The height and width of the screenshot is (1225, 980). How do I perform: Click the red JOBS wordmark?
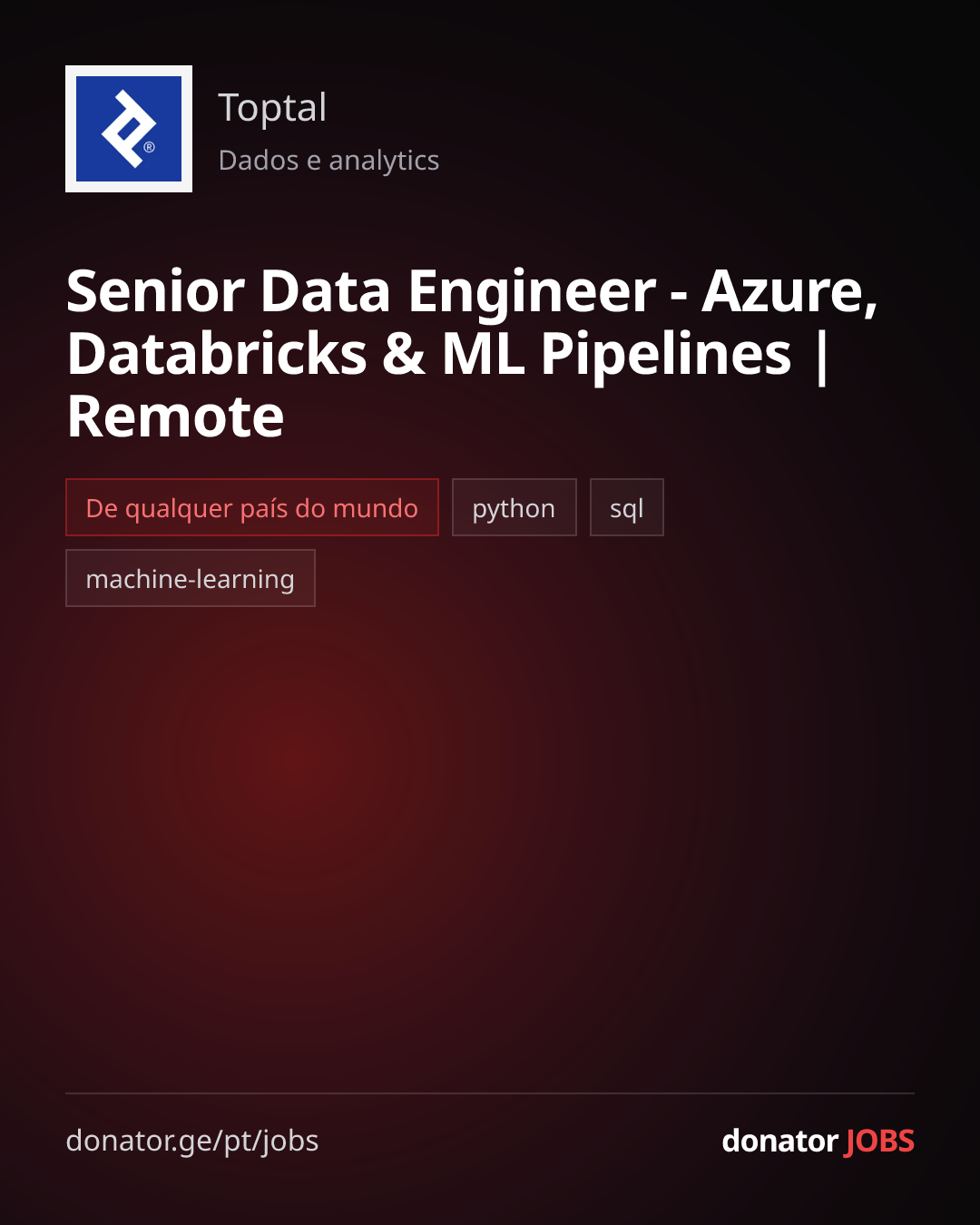coord(879,1141)
